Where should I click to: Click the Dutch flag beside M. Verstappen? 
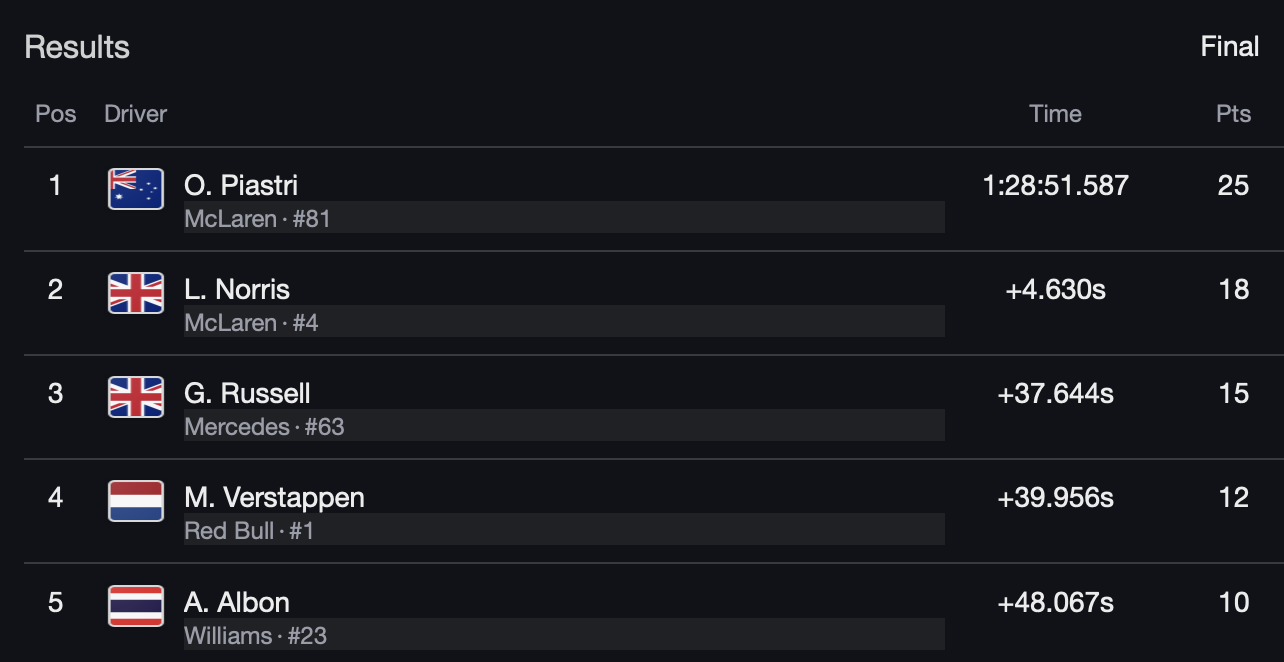[136, 501]
